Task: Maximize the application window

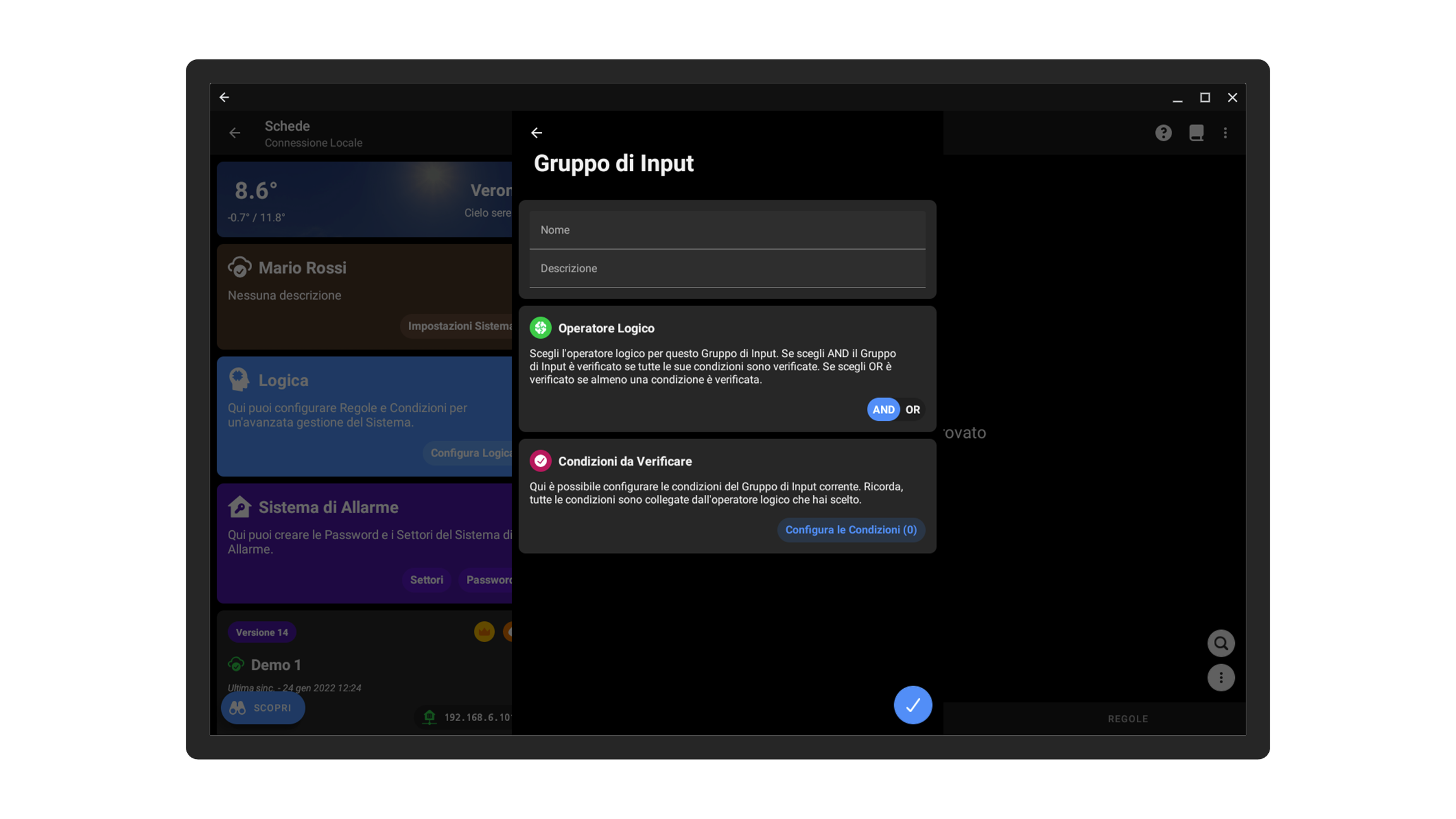Action: tap(1204, 97)
